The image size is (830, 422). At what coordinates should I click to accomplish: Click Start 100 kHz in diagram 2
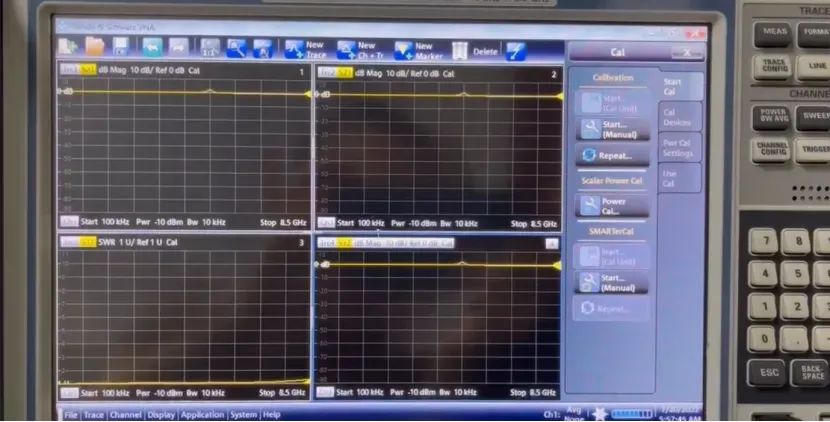tap(361, 223)
